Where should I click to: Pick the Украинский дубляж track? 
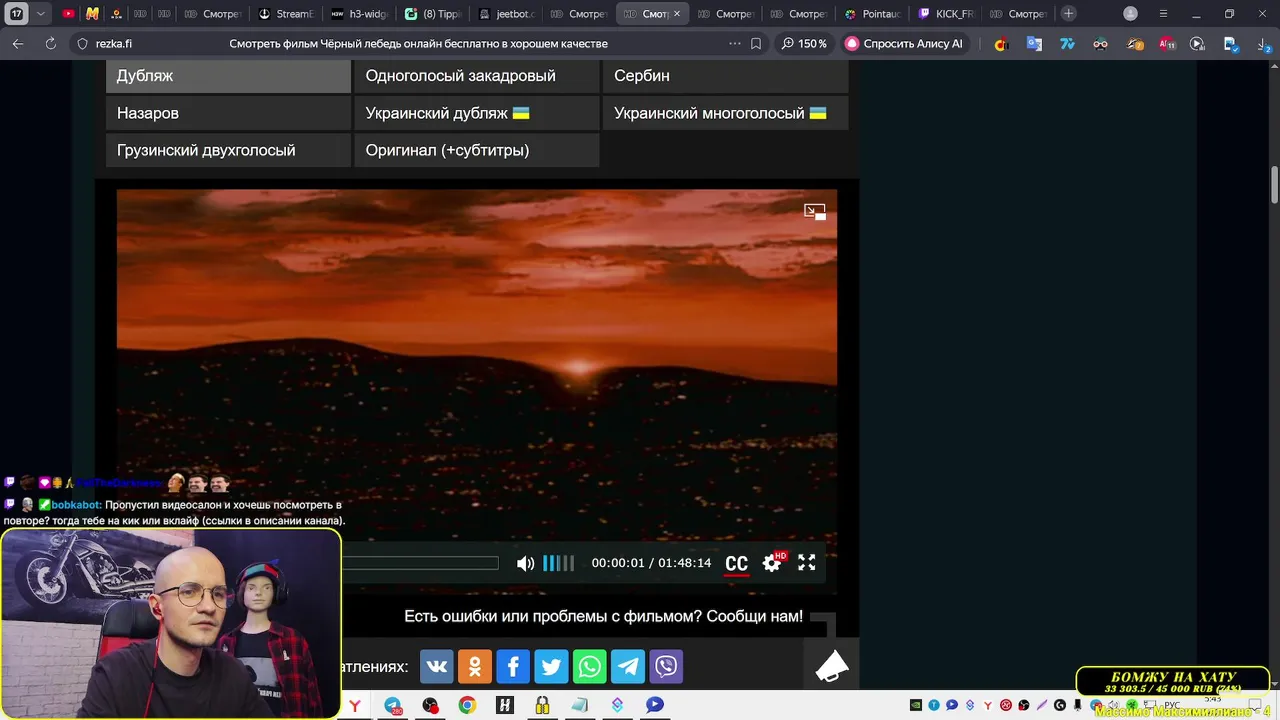click(x=477, y=113)
